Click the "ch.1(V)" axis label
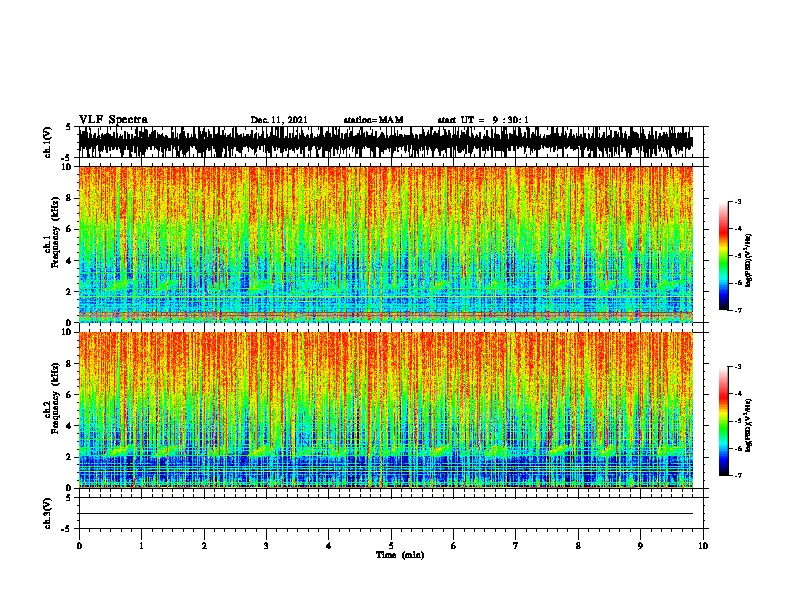792x612 pixels. pyautogui.click(x=48, y=142)
